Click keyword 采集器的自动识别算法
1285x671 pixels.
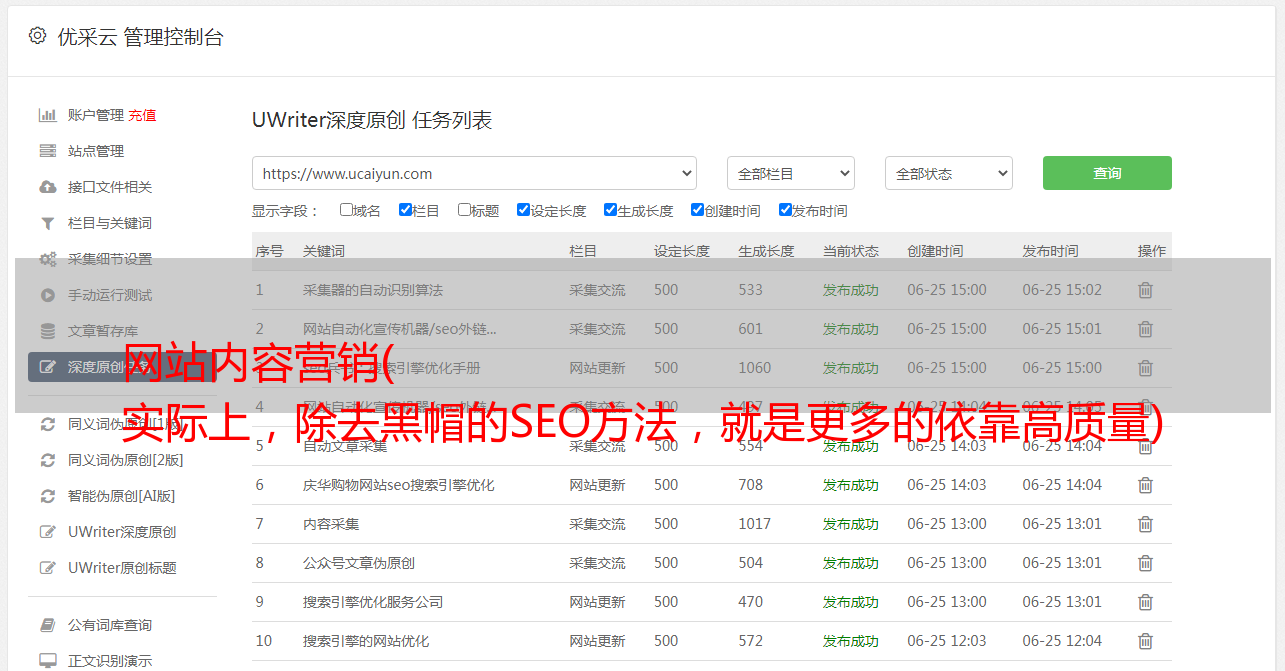pyautogui.click(x=373, y=290)
